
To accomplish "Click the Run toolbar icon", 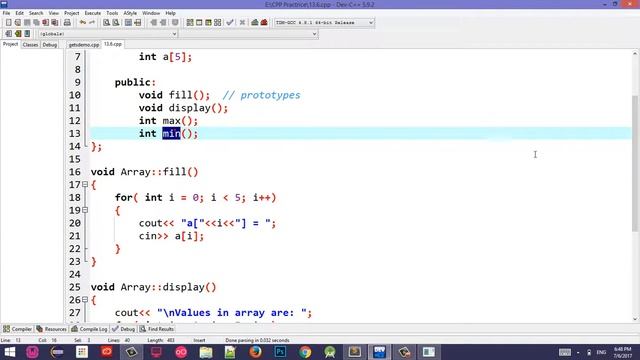I will [199, 22].
